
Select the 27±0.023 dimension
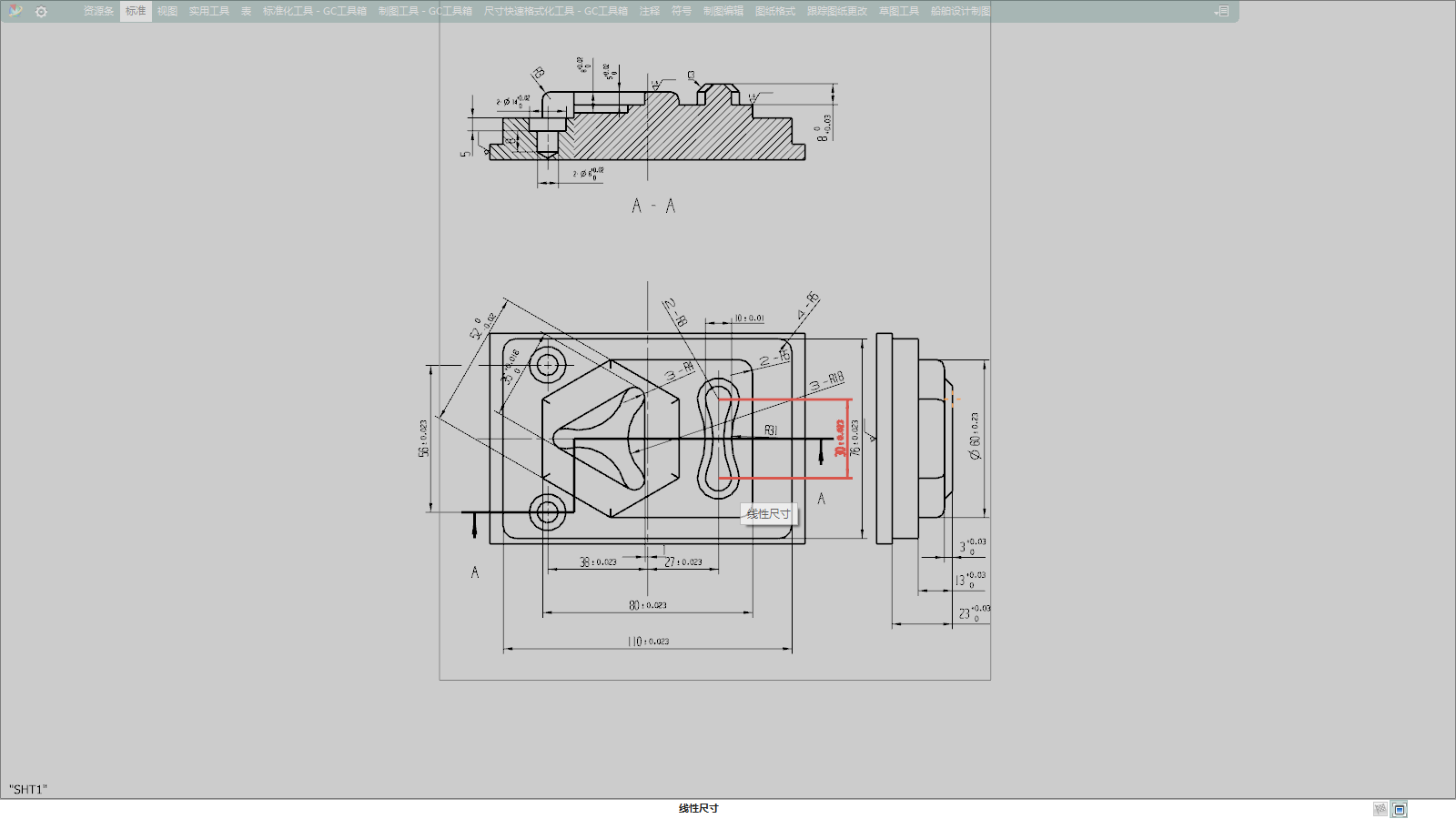(683, 562)
